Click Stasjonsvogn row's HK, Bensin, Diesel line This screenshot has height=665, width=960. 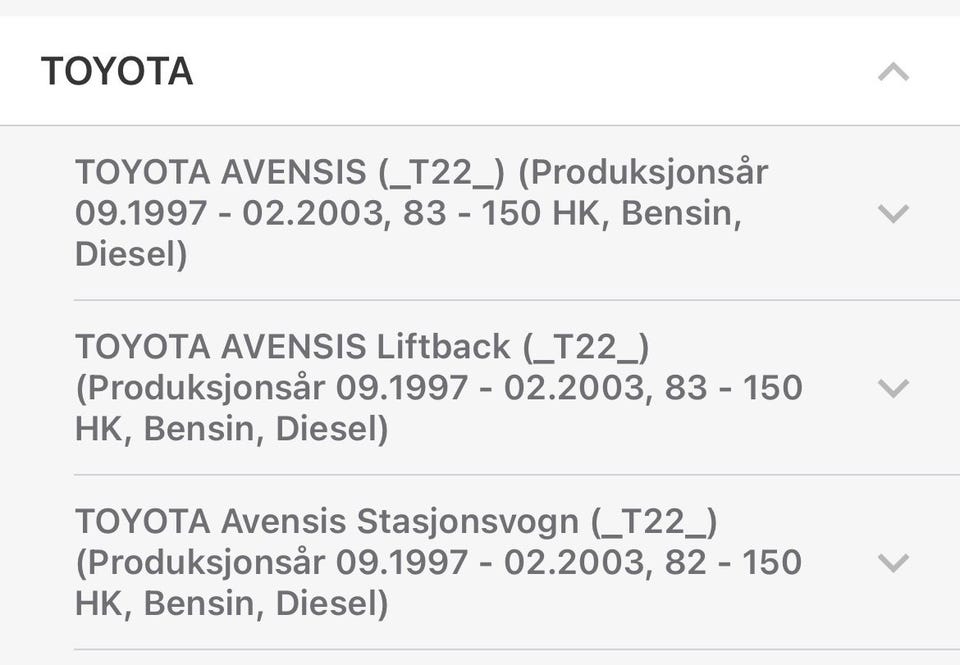[x=231, y=603]
